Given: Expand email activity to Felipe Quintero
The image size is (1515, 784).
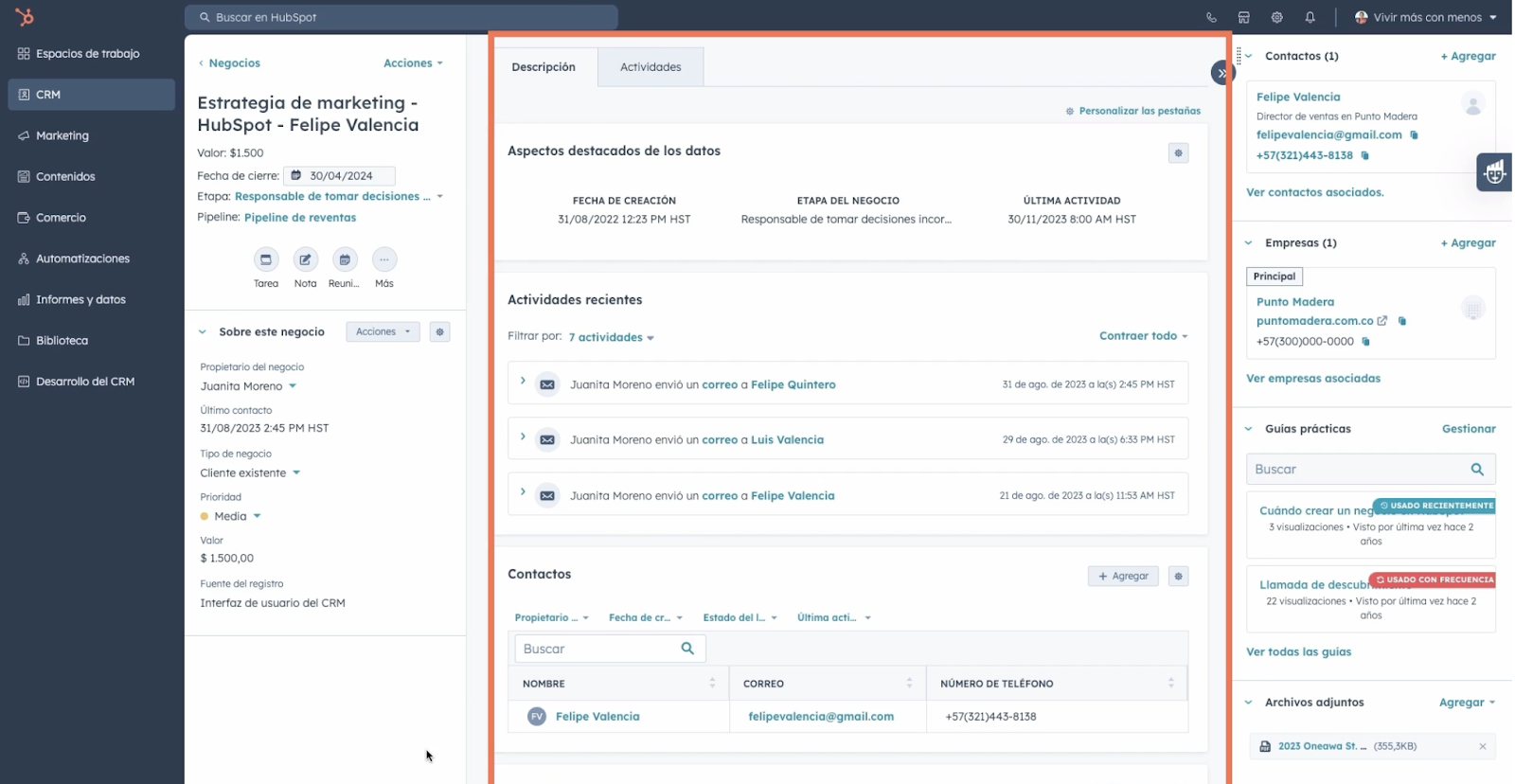Looking at the screenshot, I should pyautogui.click(x=523, y=381).
